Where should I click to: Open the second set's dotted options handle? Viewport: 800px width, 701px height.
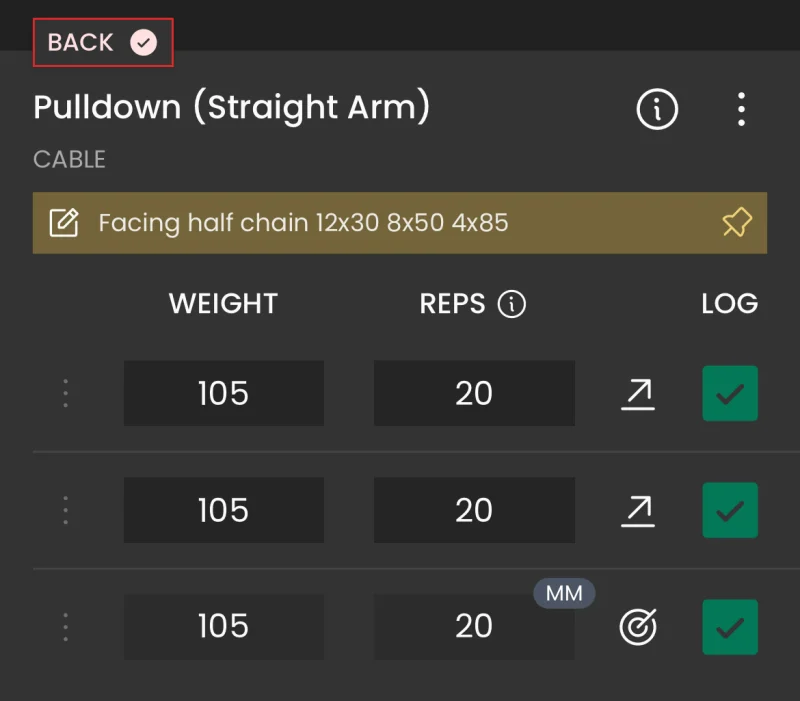tap(65, 510)
